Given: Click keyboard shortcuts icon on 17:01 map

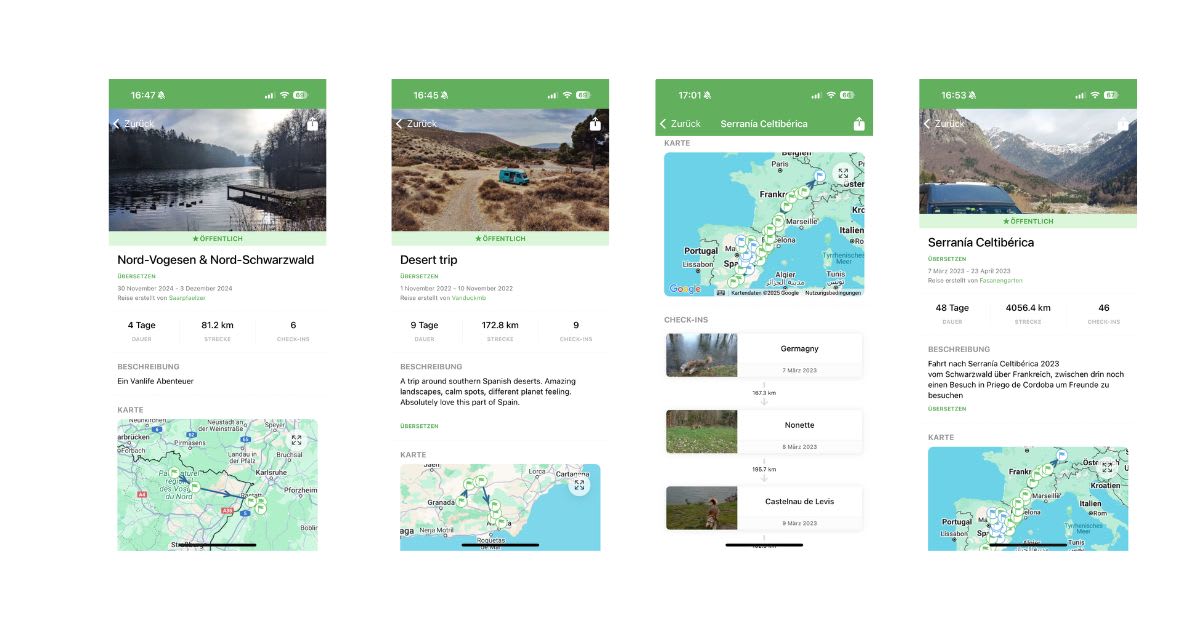Looking at the screenshot, I should [721, 292].
